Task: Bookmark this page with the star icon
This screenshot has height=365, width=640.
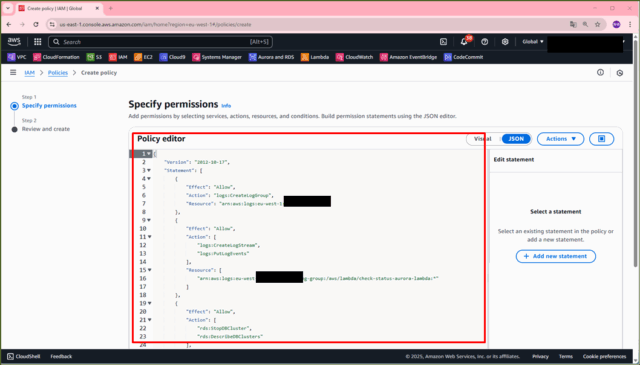Action: pyautogui.click(x=598, y=24)
